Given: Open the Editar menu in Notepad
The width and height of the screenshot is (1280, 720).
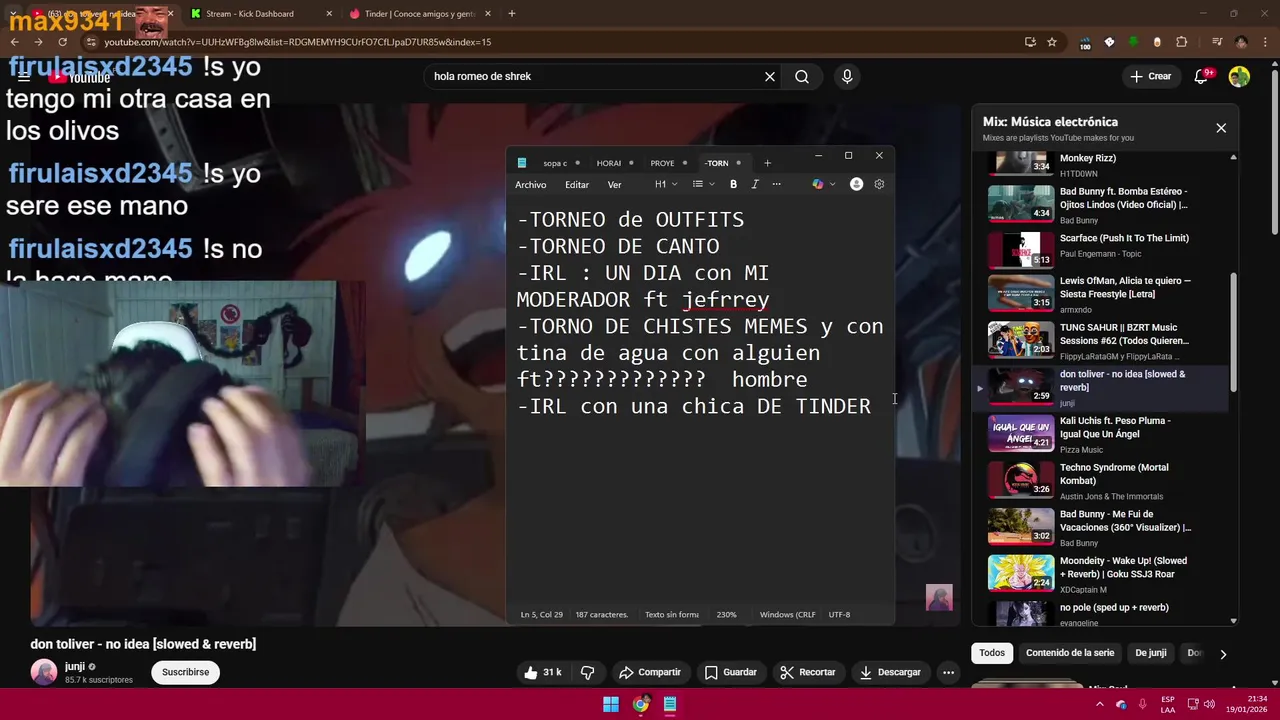Looking at the screenshot, I should pyautogui.click(x=577, y=184).
